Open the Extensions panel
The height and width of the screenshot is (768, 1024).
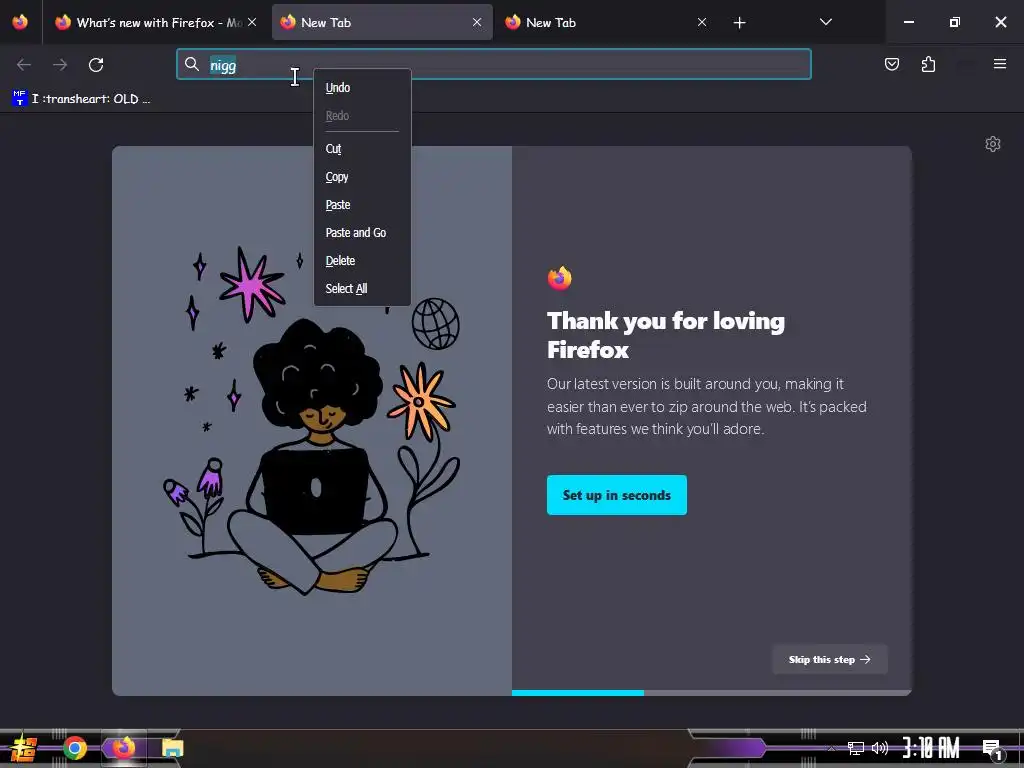pos(928,64)
